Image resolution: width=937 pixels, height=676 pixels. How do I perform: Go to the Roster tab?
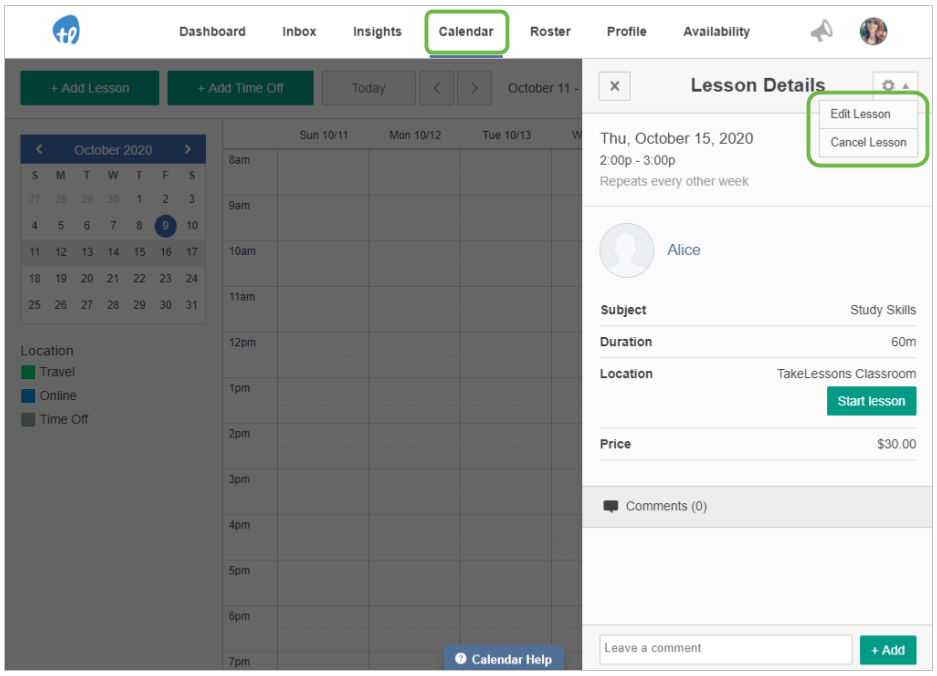tap(550, 32)
